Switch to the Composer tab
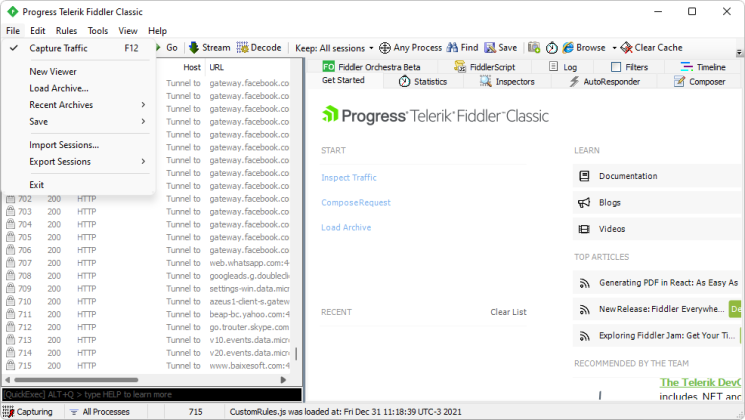The image size is (745, 420). click(699, 82)
